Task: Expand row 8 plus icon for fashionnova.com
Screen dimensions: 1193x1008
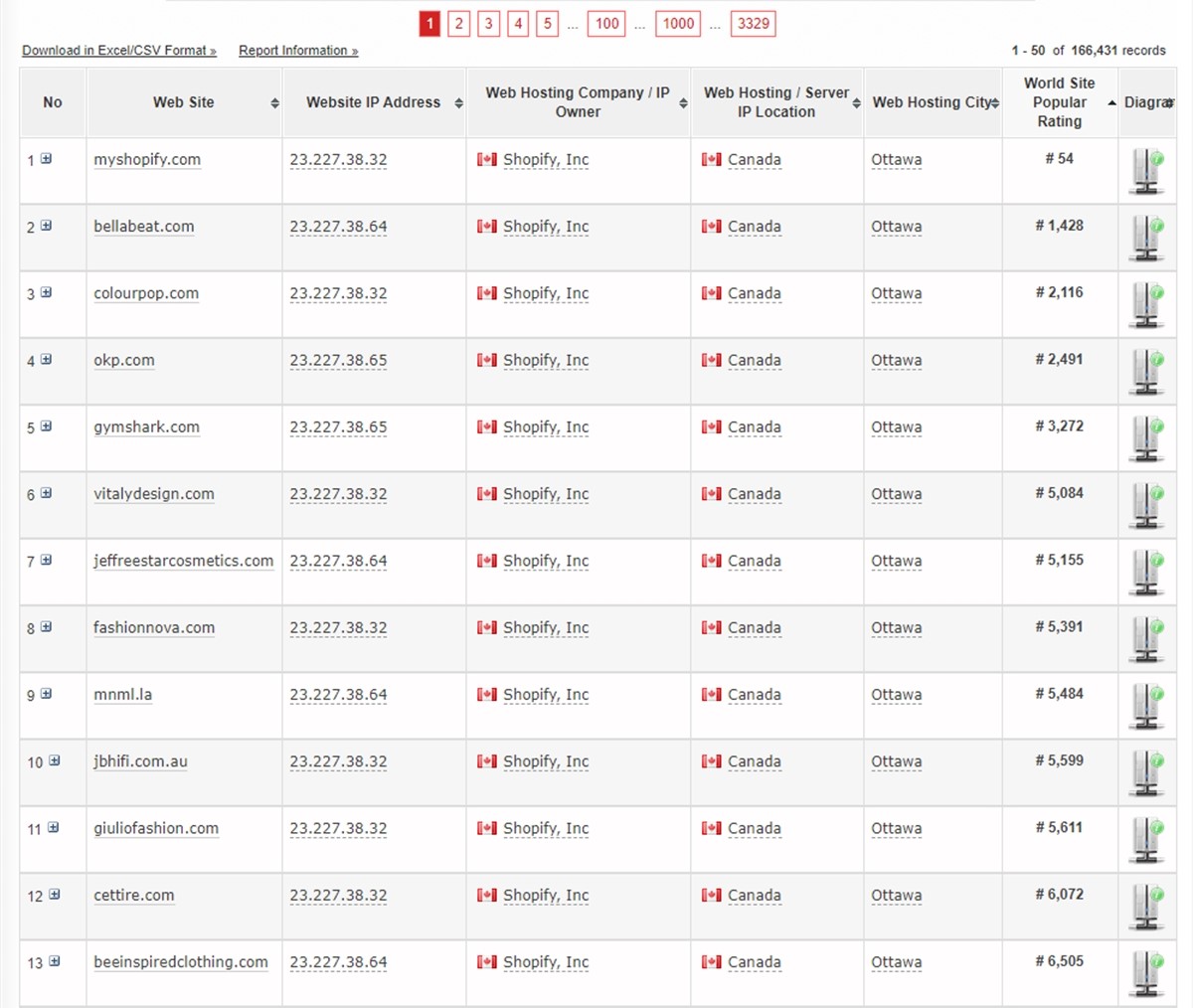Action: [46, 626]
